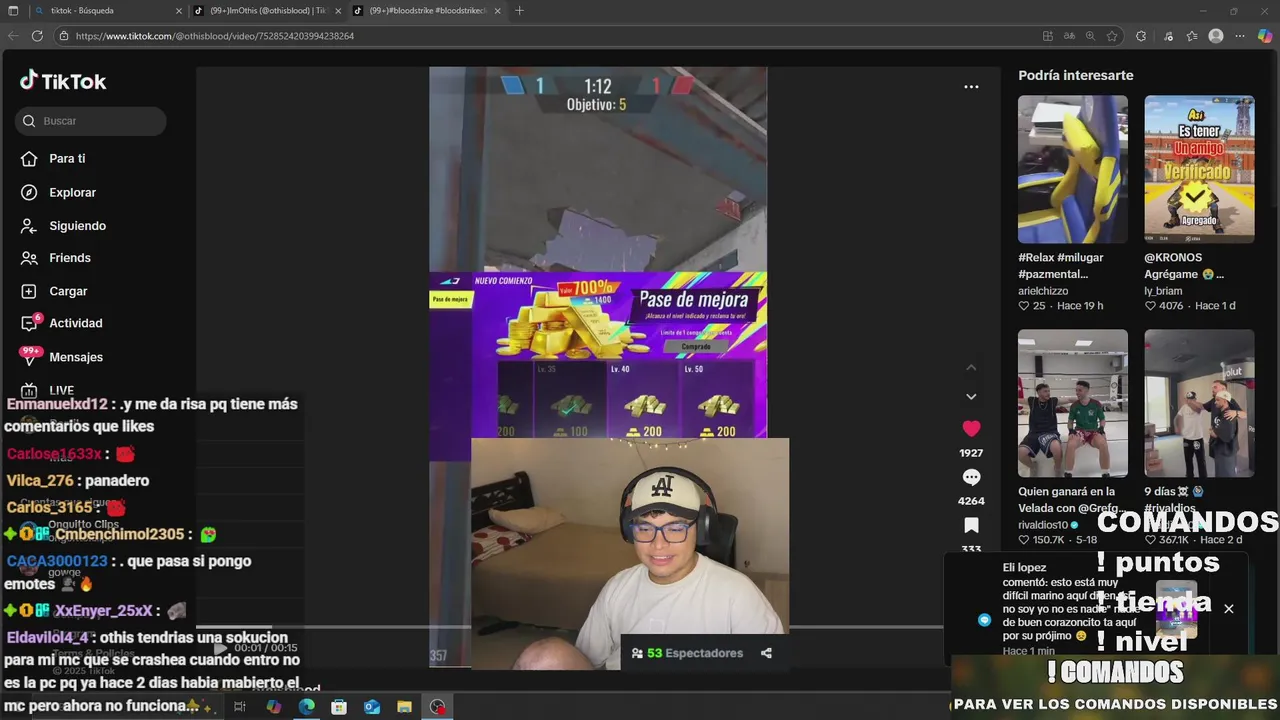Open a new browser tab
This screenshot has height=720, width=1280.
pyautogui.click(x=519, y=10)
